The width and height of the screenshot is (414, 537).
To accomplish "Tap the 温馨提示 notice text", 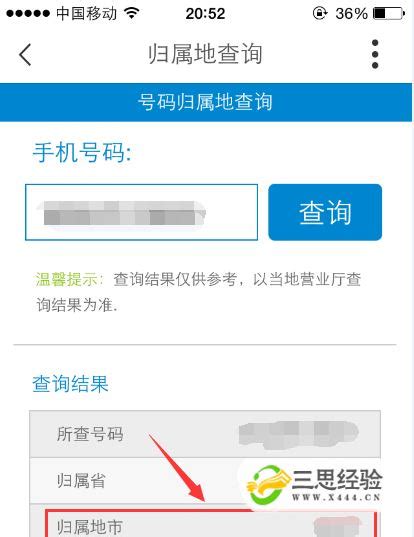I will point(199,292).
